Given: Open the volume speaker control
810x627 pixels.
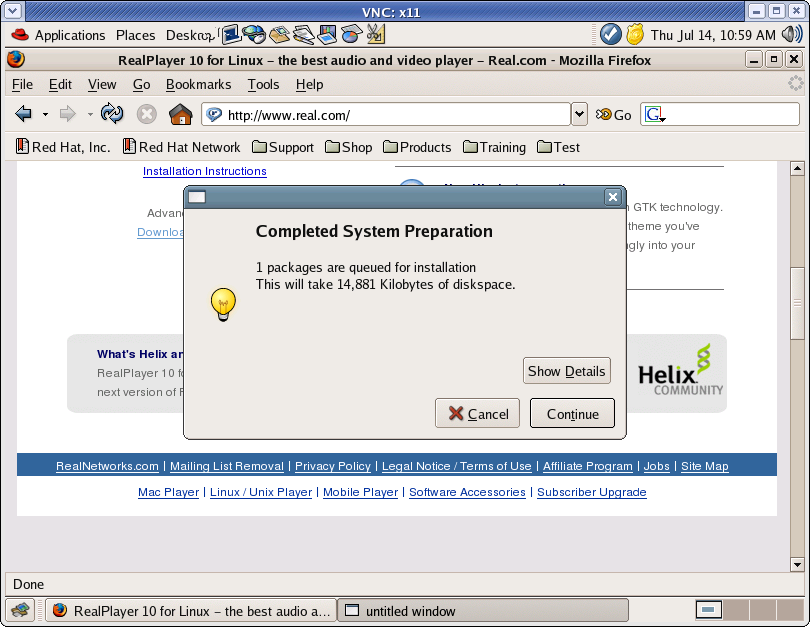Looking at the screenshot, I should tap(792, 35).
